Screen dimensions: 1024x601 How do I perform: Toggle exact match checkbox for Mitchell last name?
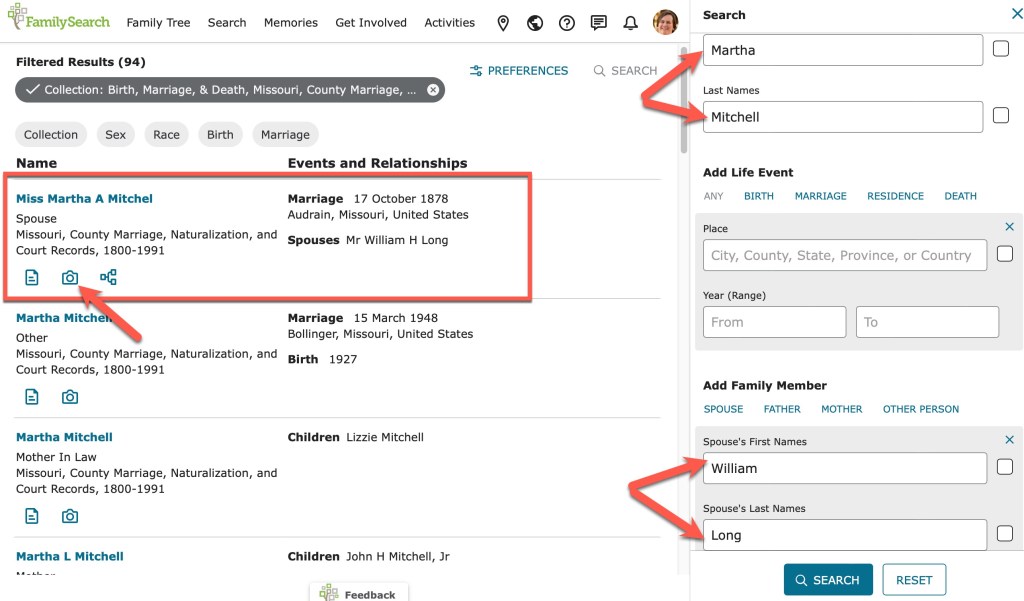coord(1000,116)
